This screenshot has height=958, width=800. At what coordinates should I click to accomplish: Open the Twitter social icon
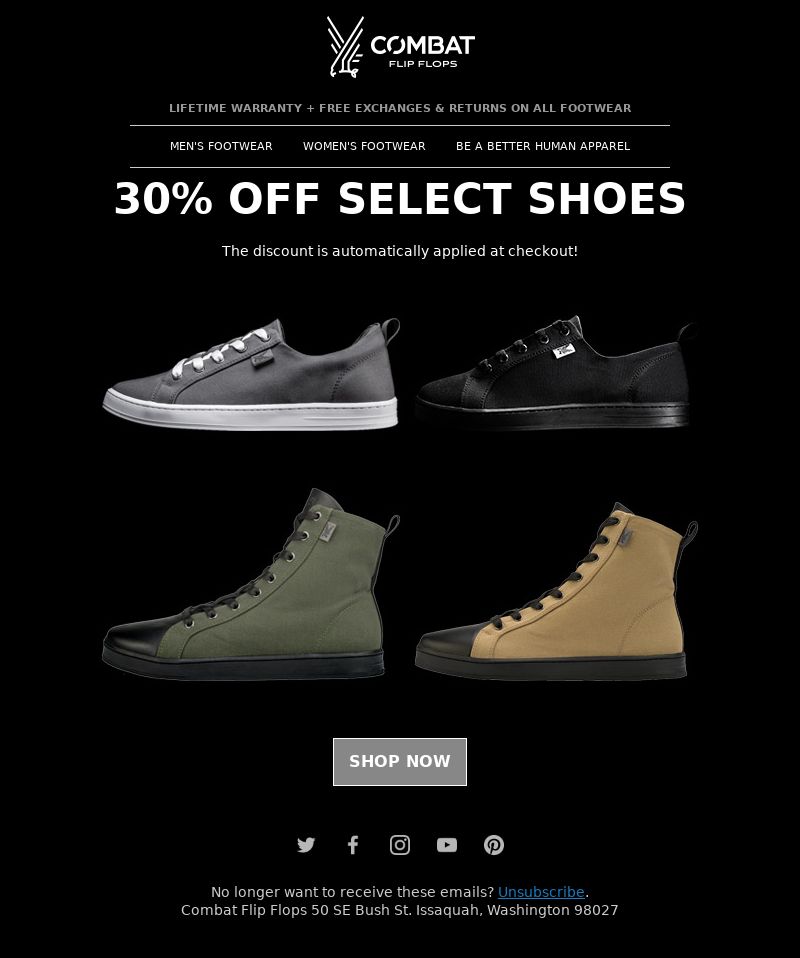click(306, 844)
